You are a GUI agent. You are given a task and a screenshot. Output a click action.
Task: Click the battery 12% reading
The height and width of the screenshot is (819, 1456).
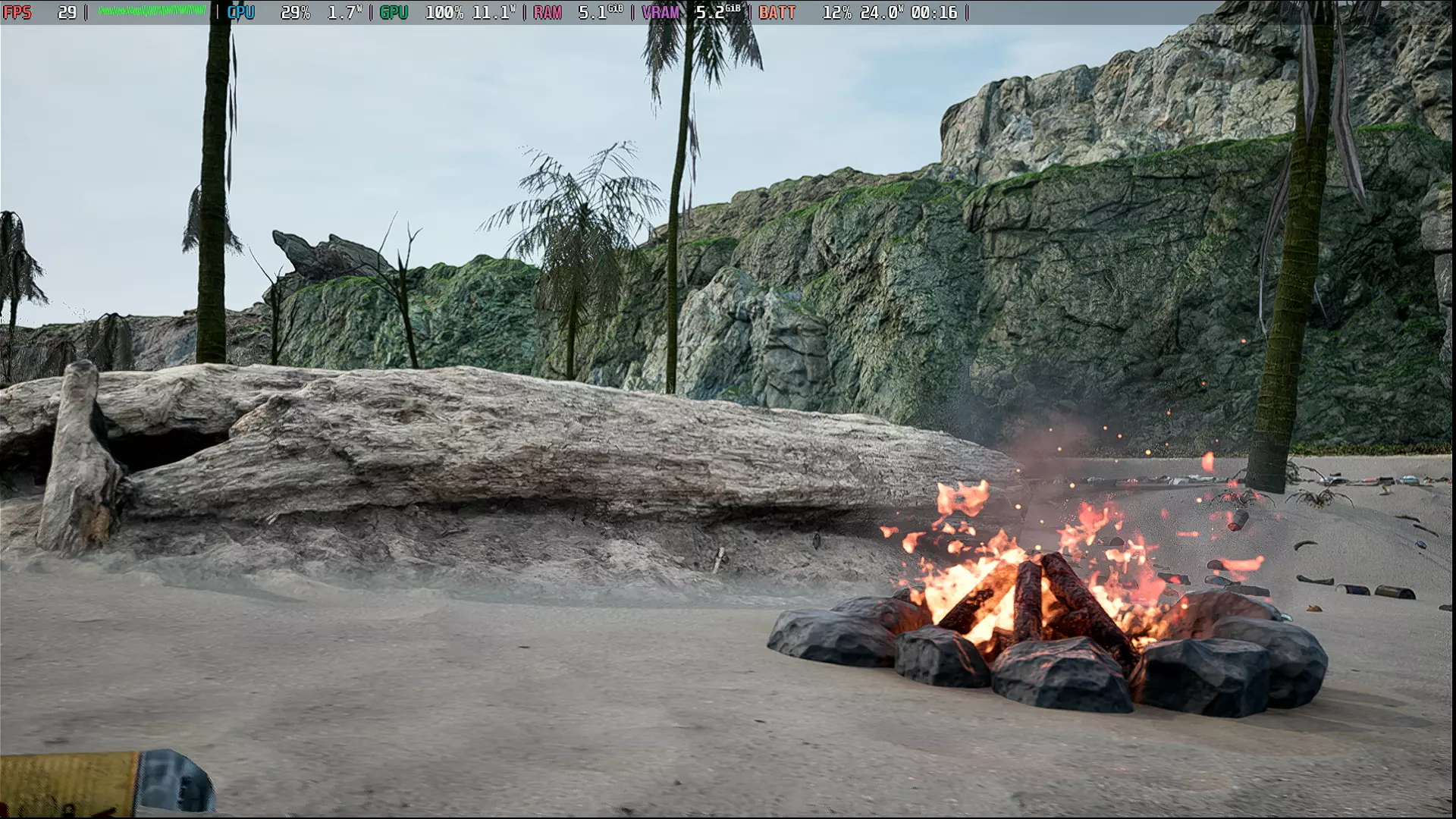tap(836, 12)
